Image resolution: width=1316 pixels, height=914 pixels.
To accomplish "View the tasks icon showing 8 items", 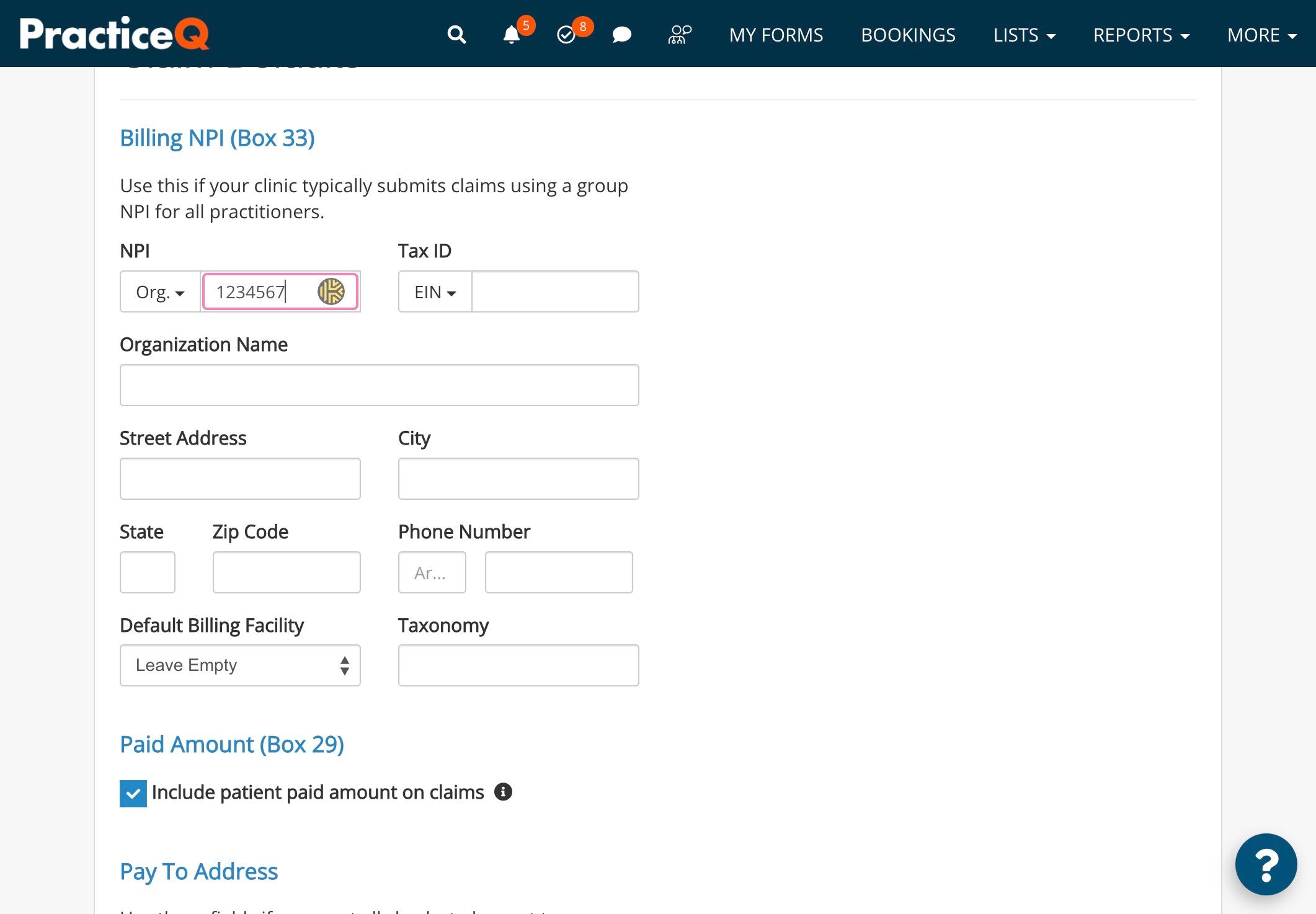I will [565, 35].
